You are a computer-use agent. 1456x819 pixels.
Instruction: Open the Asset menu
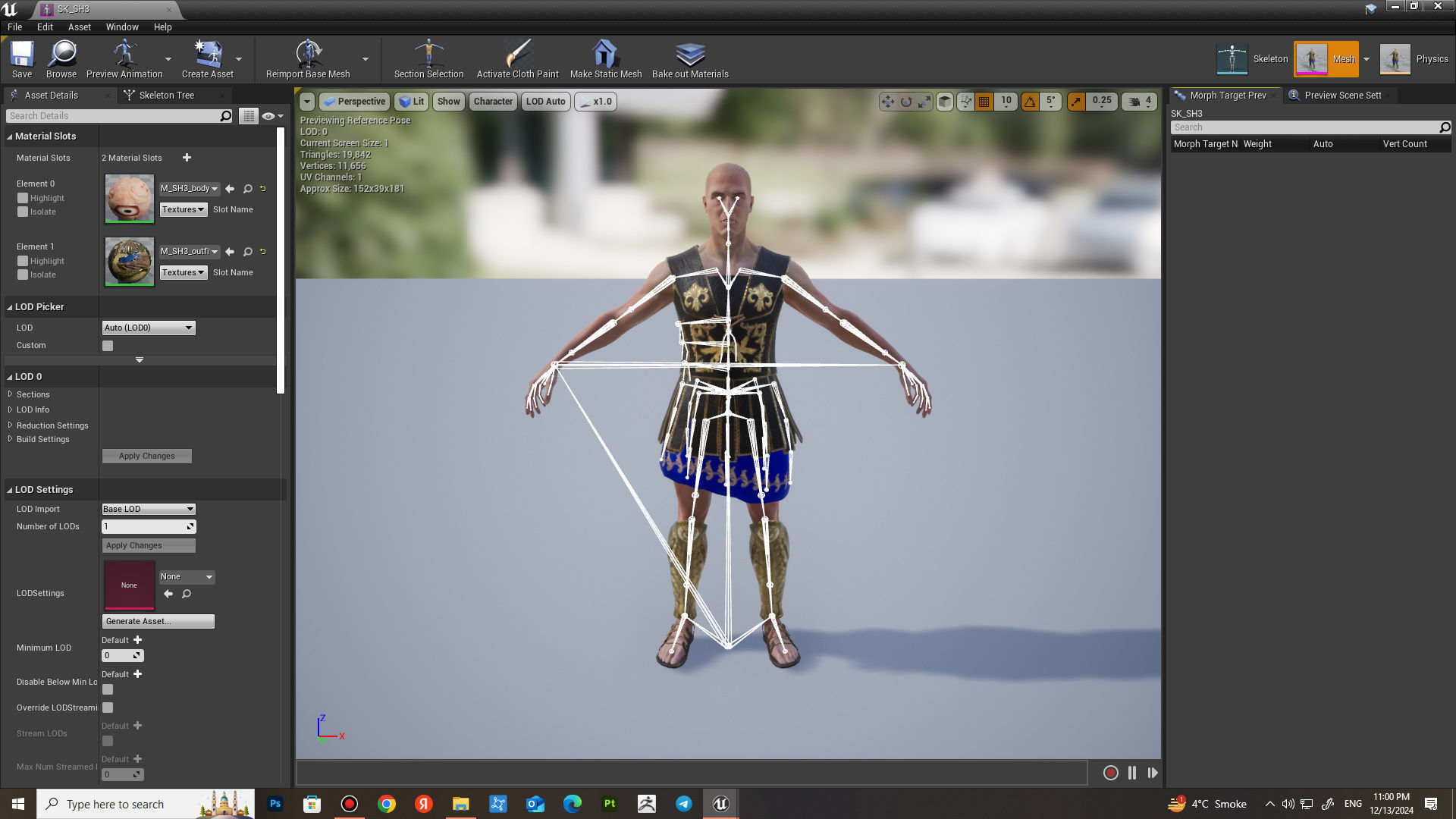(79, 27)
